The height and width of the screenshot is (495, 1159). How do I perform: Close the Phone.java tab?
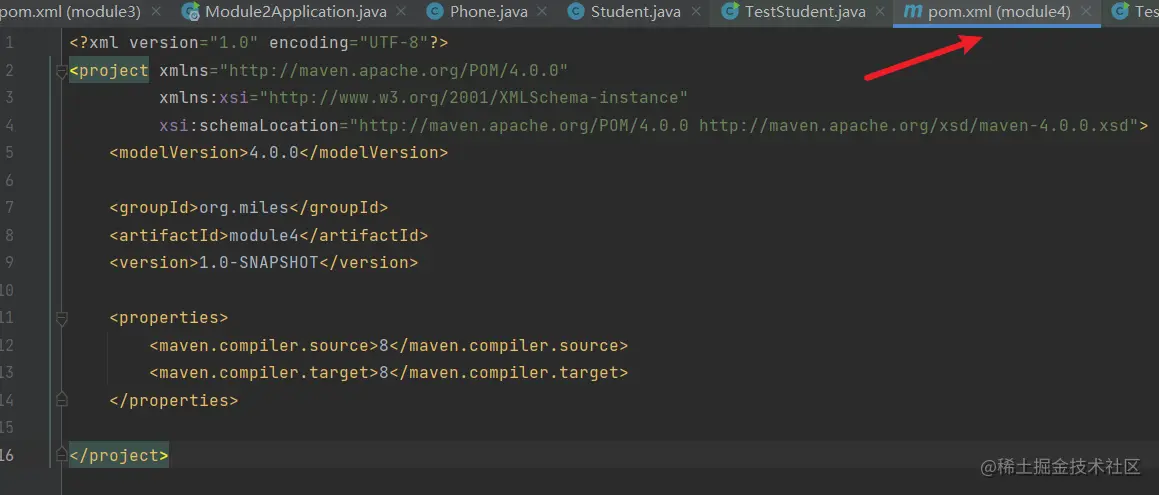point(543,12)
